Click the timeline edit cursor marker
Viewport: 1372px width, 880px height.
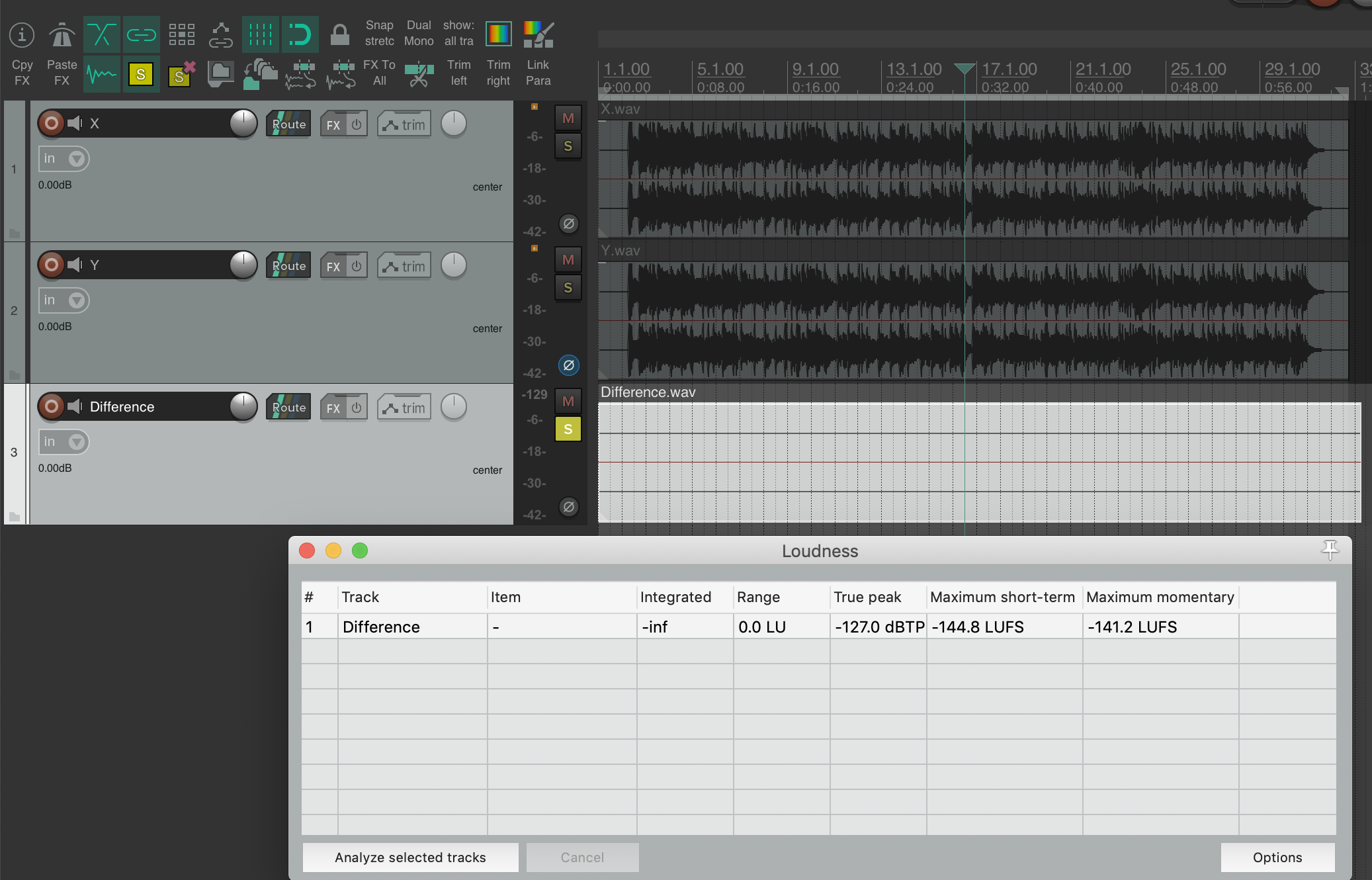point(965,68)
